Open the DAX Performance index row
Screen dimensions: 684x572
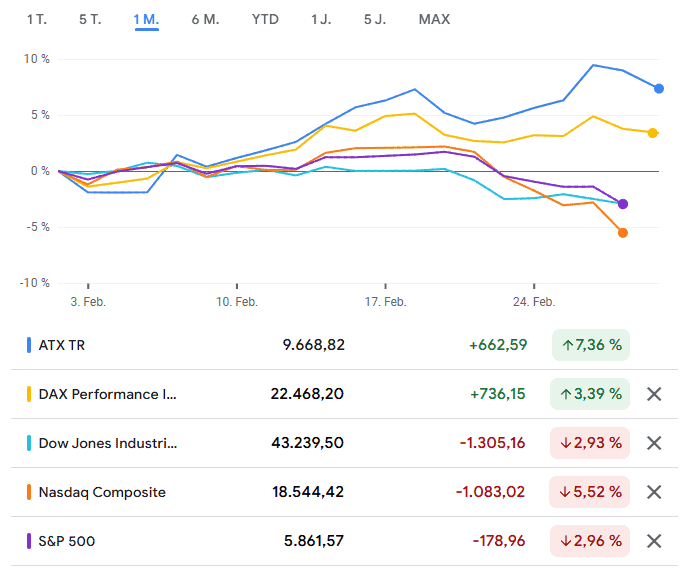tap(344, 394)
